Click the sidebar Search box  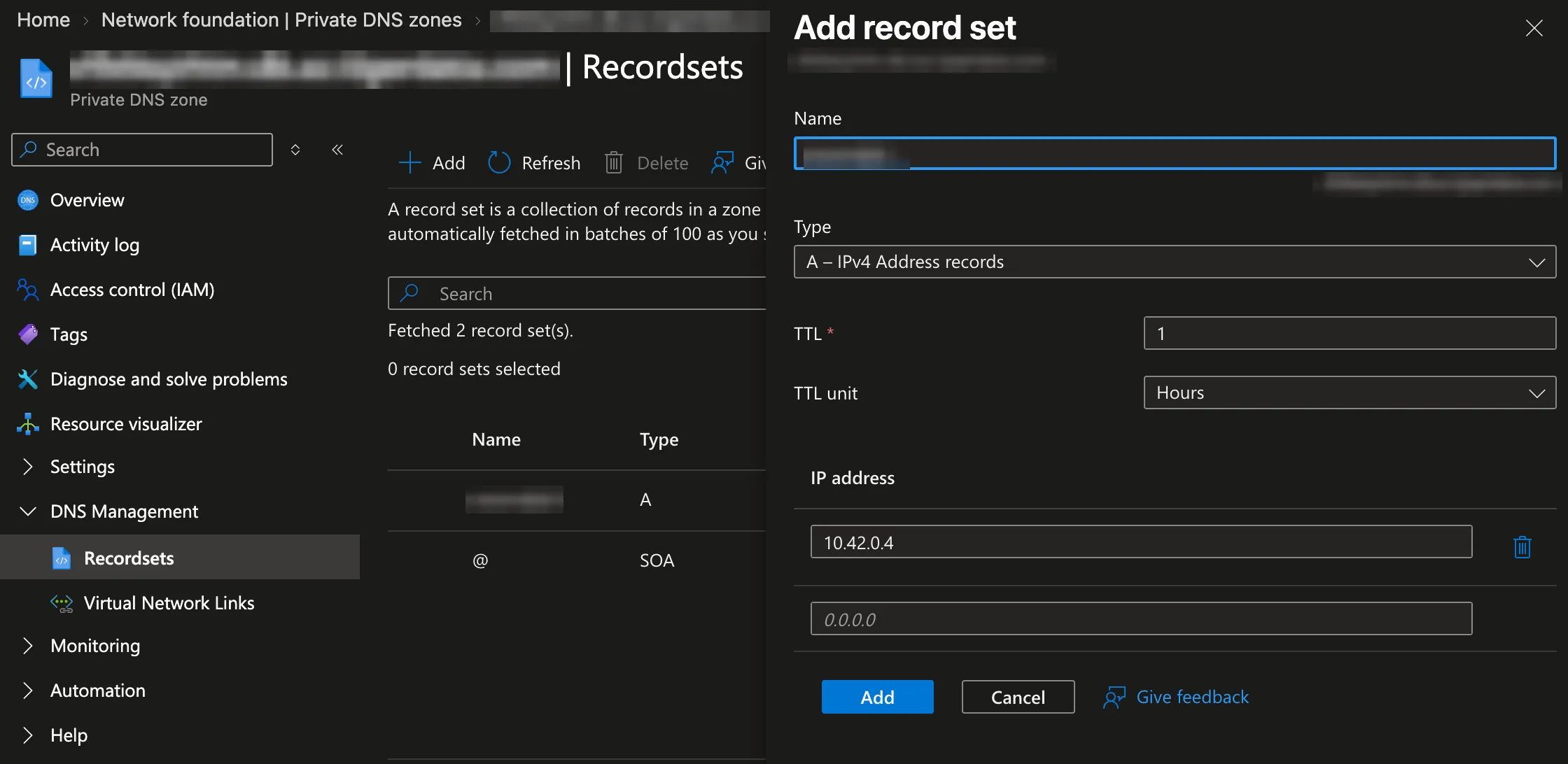142,150
